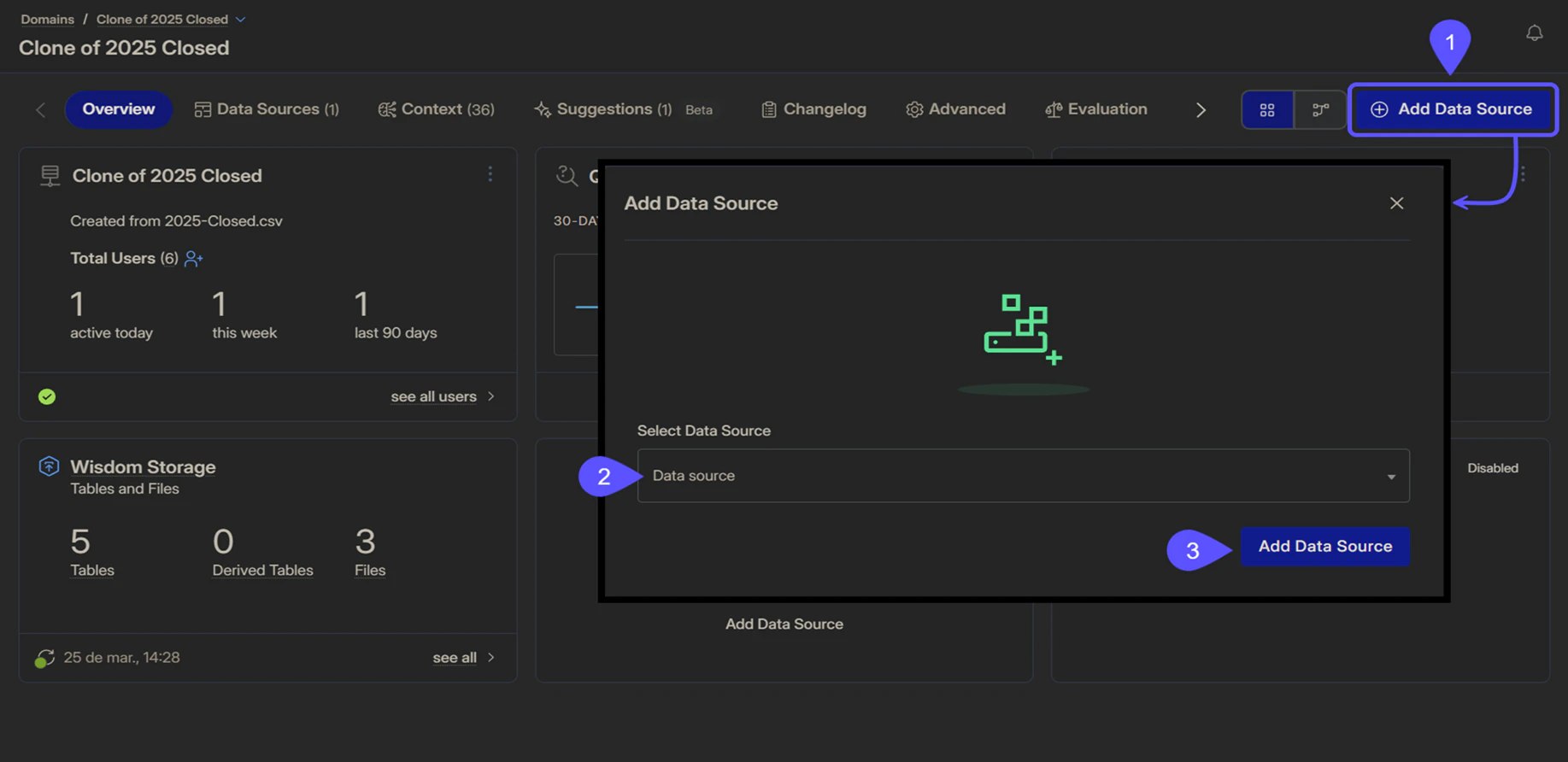Open the notifications bell icon
Image resolution: width=1568 pixels, height=762 pixels.
coord(1534,32)
